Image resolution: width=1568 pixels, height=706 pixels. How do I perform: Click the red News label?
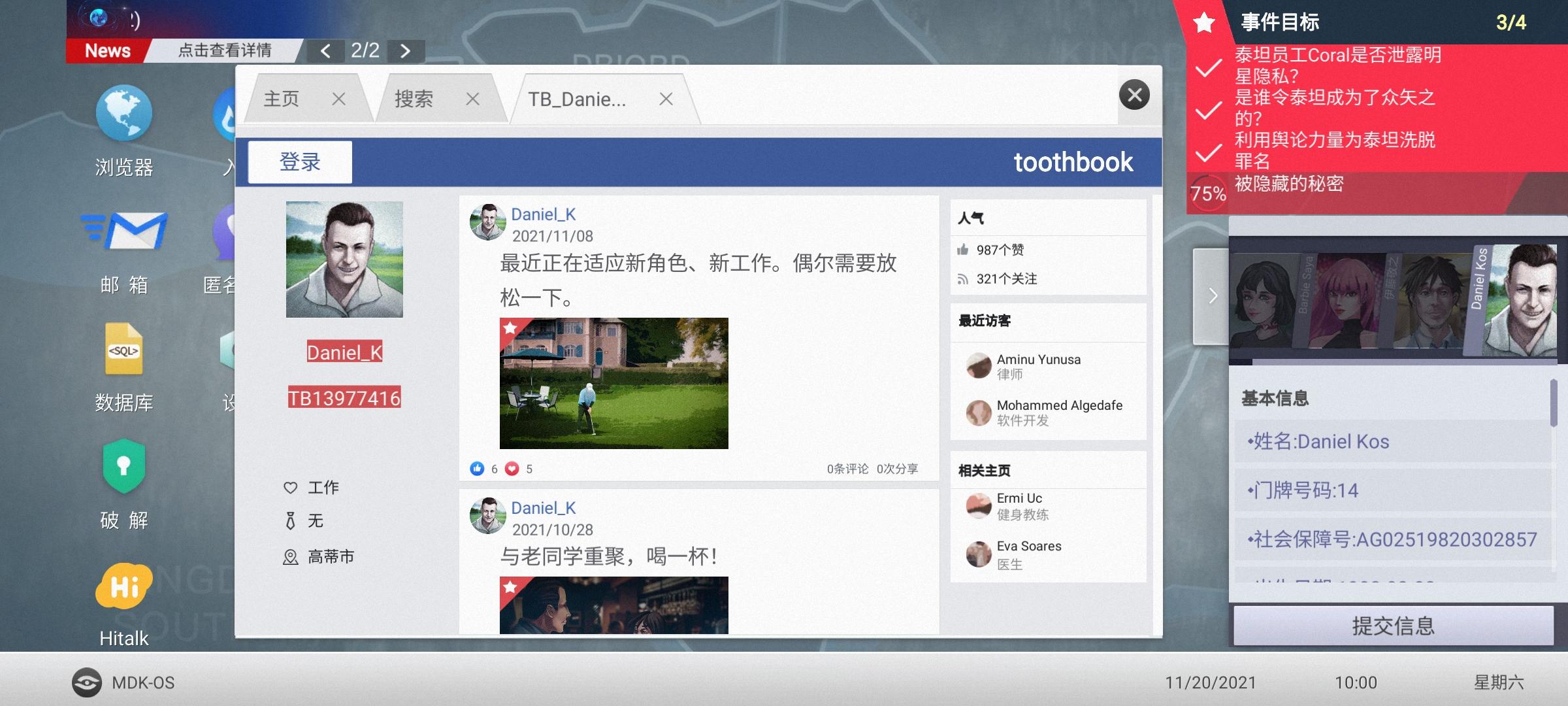coord(107,51)
